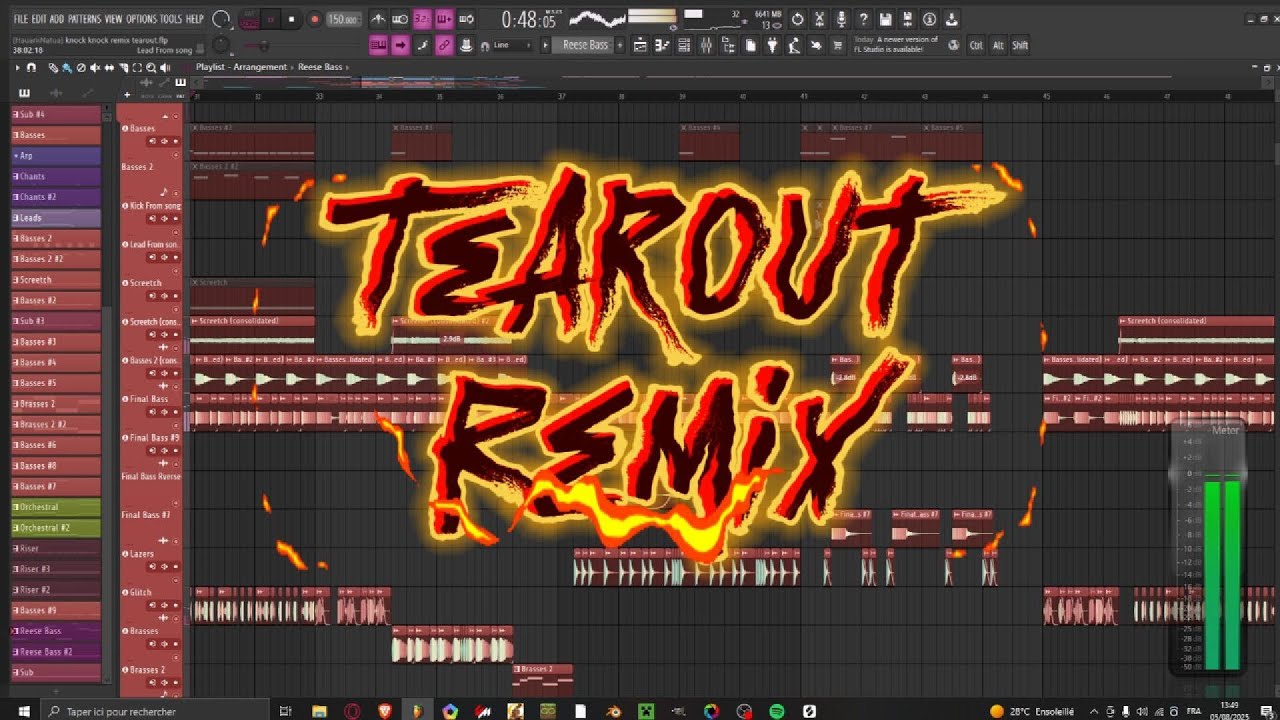The width and height of the screenshot is (1280, 720).
Task: Select the 'Chants' pattern
Action: [56, 176]
